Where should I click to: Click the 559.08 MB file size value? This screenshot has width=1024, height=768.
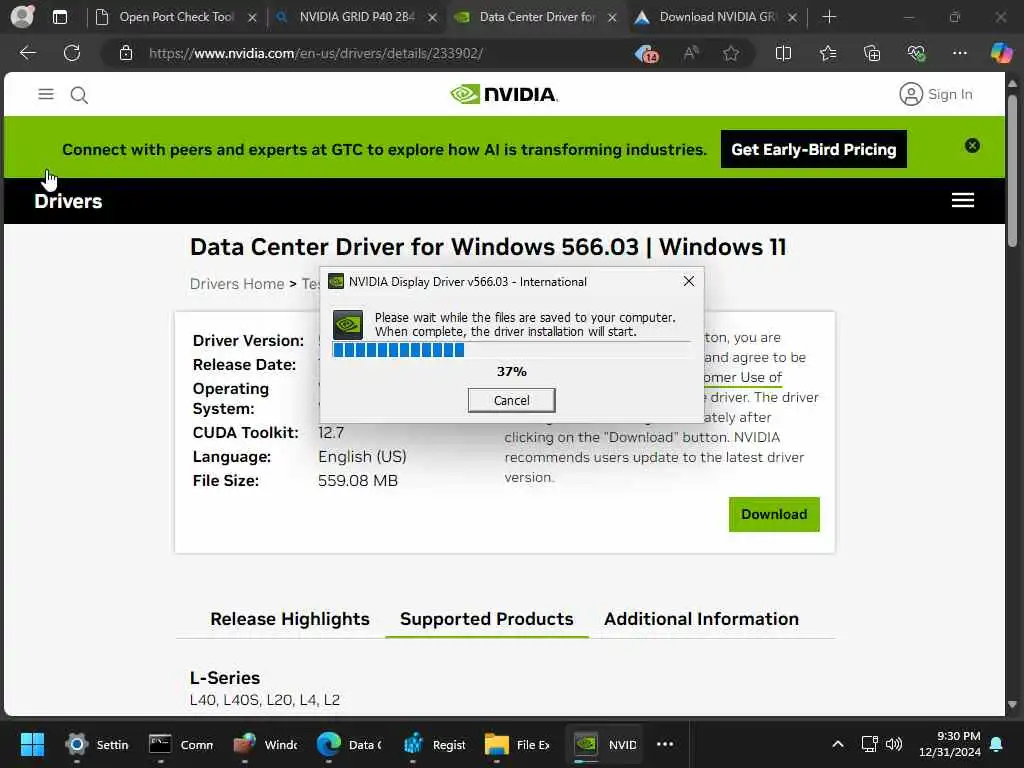(358, 481)
